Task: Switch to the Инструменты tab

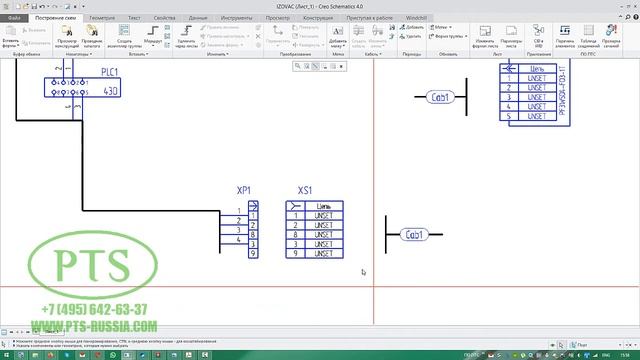Action: click(x=236, y=18)
